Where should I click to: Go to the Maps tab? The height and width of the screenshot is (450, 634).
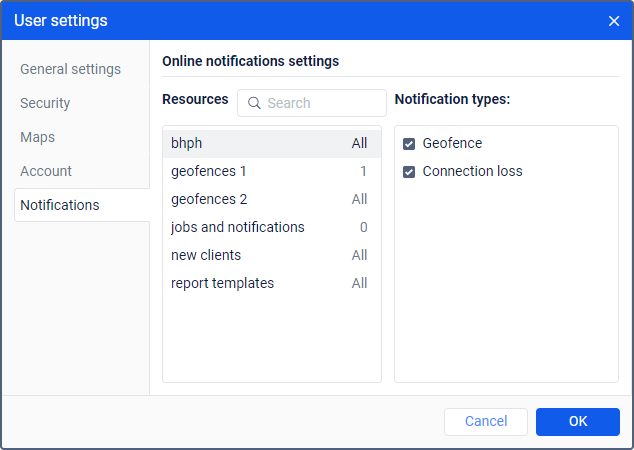coord(37,137)
